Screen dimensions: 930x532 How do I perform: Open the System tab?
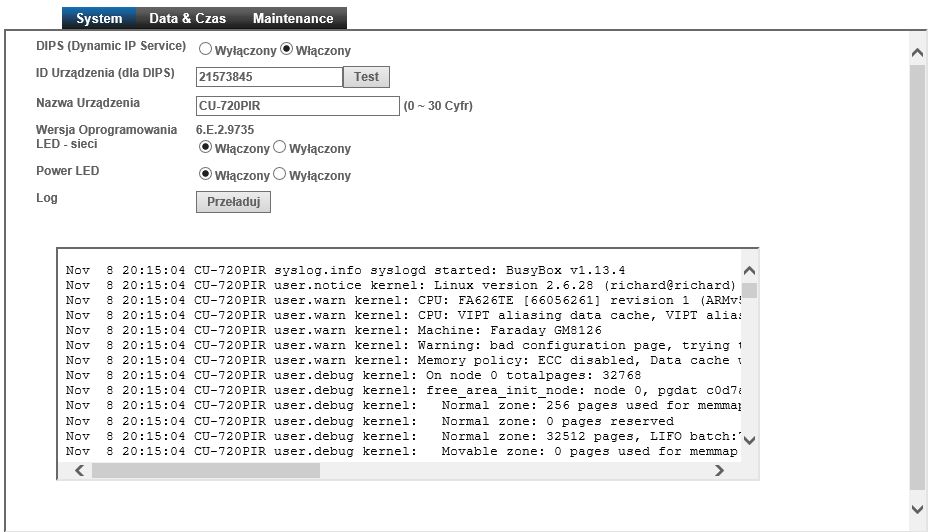click(x=99, y=18)
